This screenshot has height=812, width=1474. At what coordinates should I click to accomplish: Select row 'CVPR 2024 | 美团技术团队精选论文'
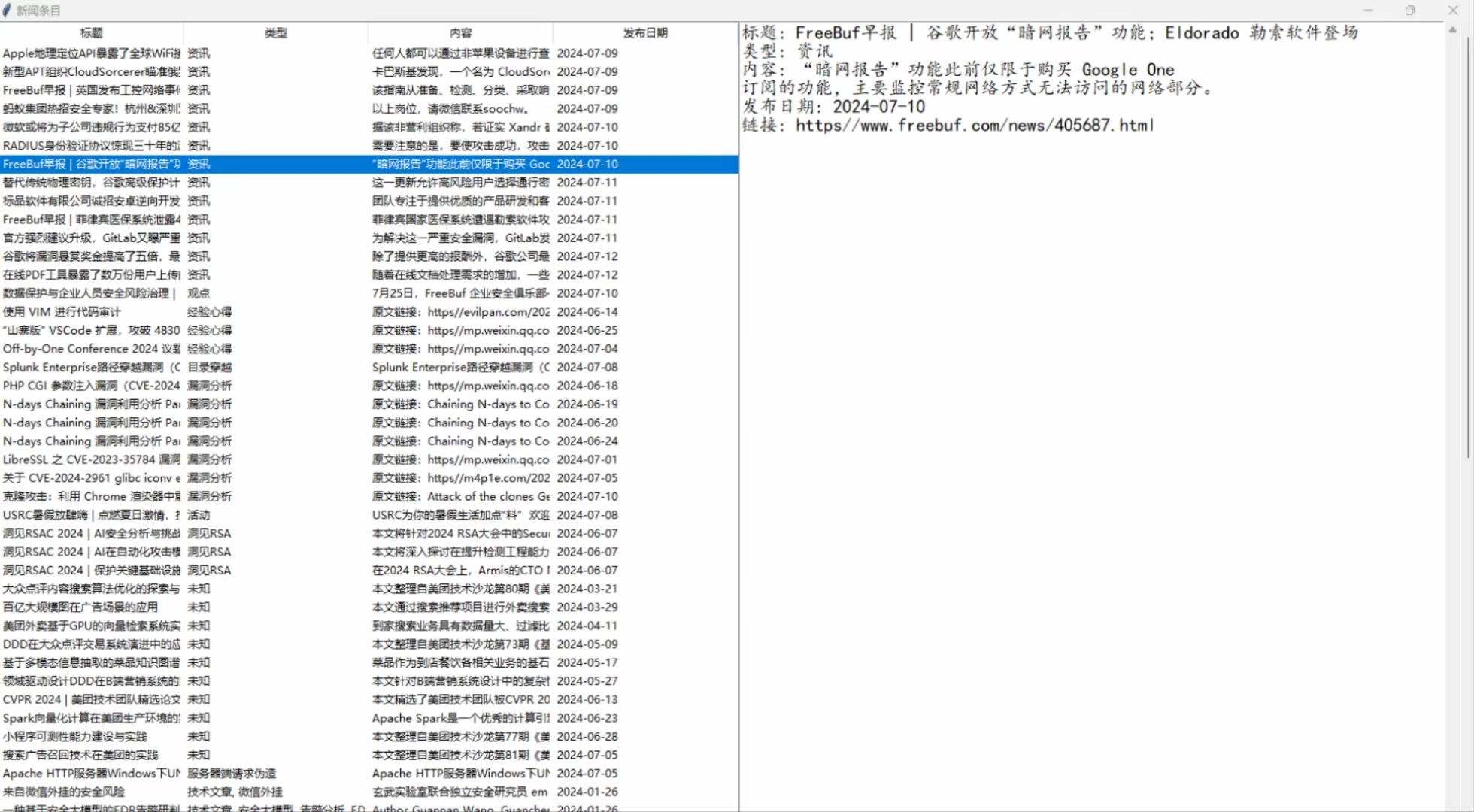coord(368,699)
